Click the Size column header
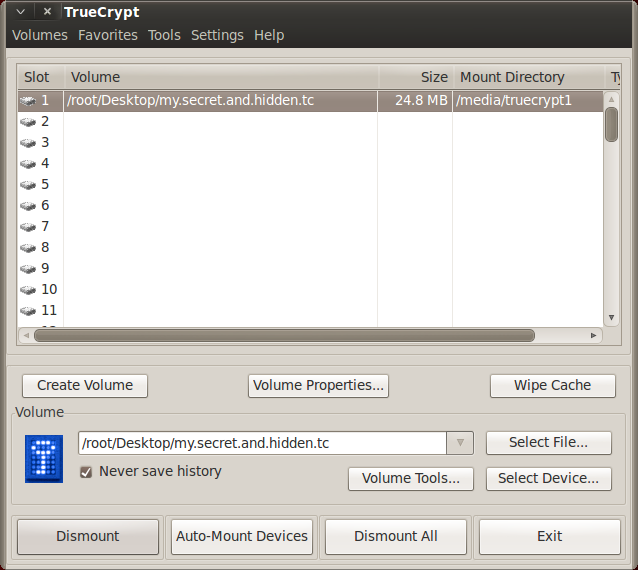The image size is (638, 570). (x=416, y=77)
